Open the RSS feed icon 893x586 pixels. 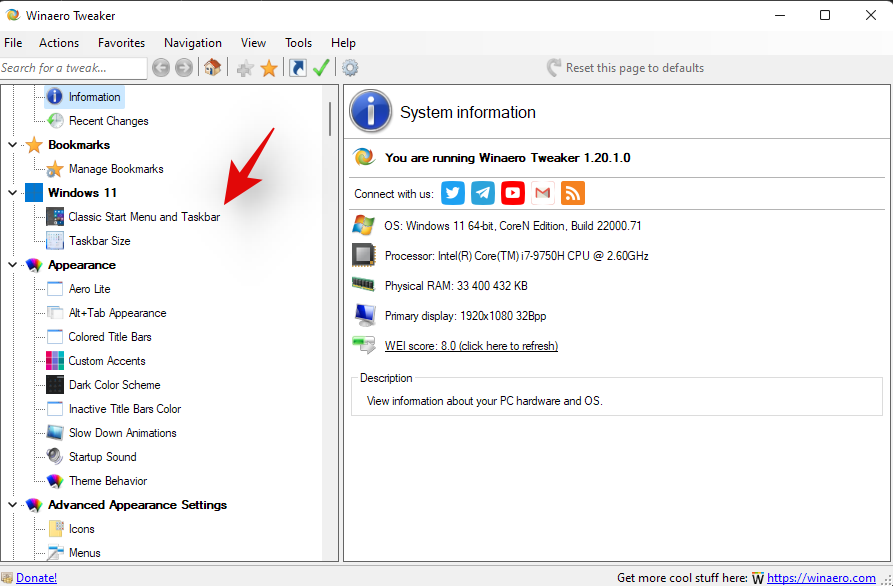click(x=573, y=193)
